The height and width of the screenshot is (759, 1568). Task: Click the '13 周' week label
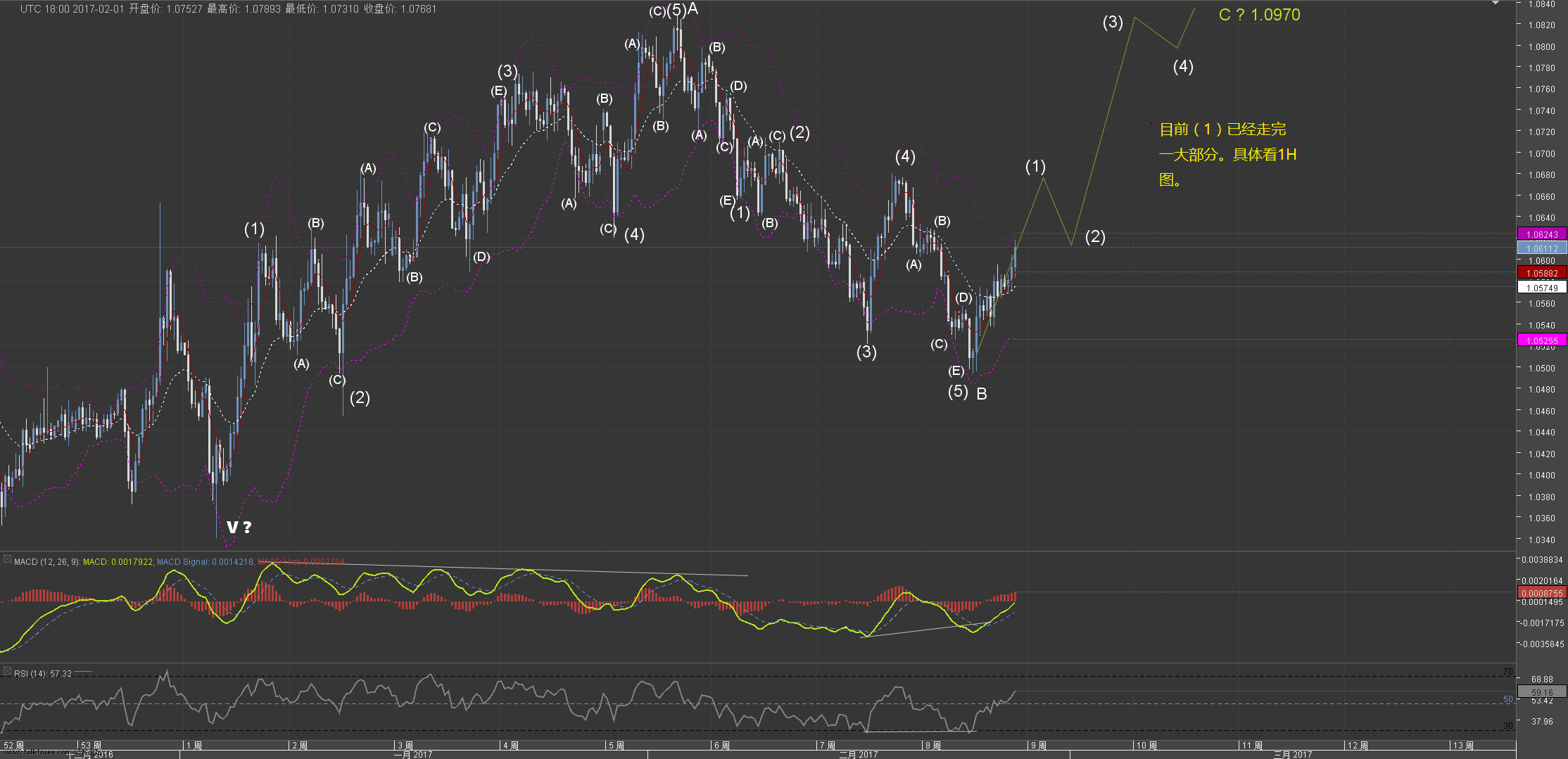(x=1463, y=746)
